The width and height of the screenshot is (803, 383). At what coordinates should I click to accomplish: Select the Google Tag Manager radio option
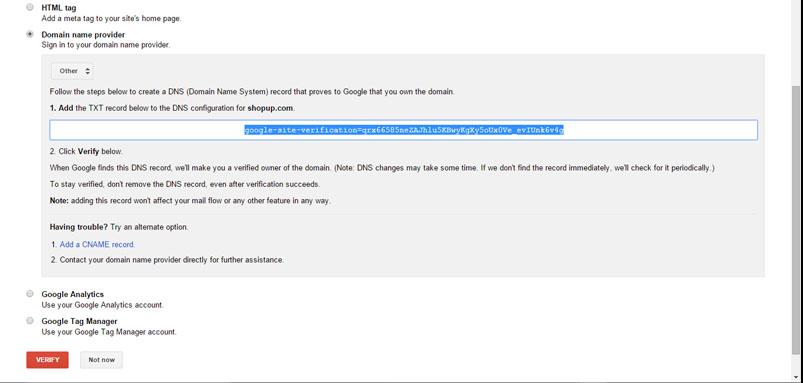click(30, 321)
